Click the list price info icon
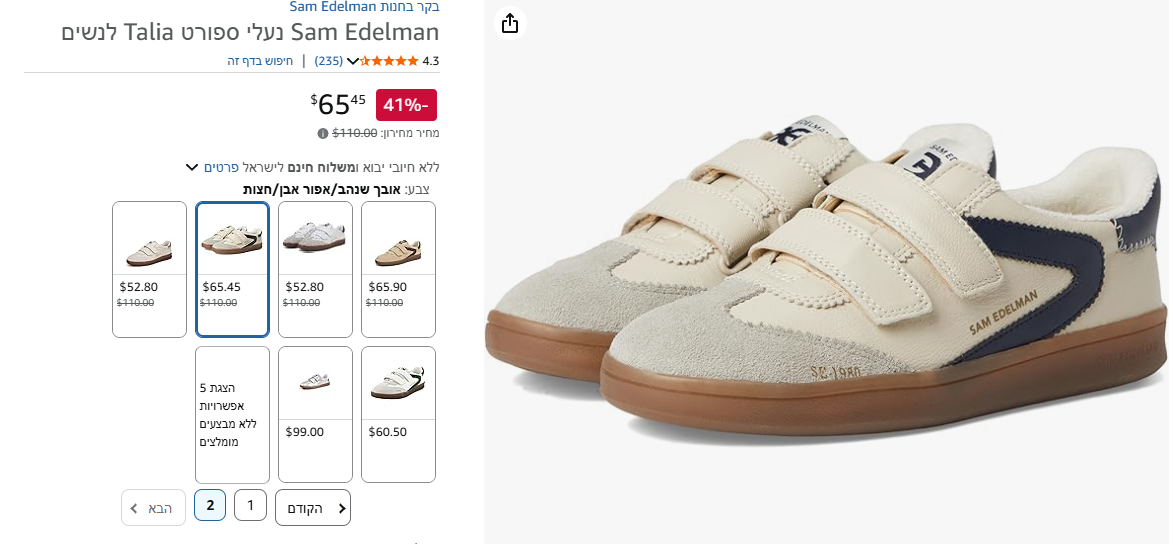Image resolution: width=1173 pixels, height=544 pixels. 323,133
